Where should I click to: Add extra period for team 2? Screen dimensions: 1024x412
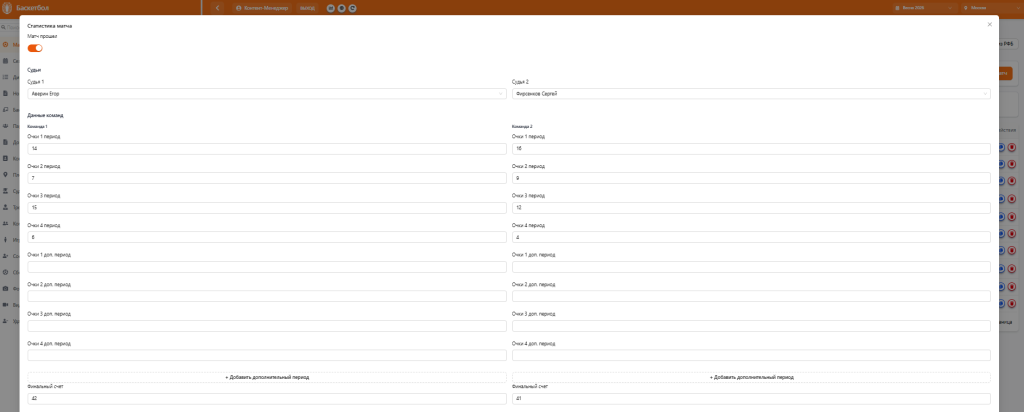tap(751, 377)
